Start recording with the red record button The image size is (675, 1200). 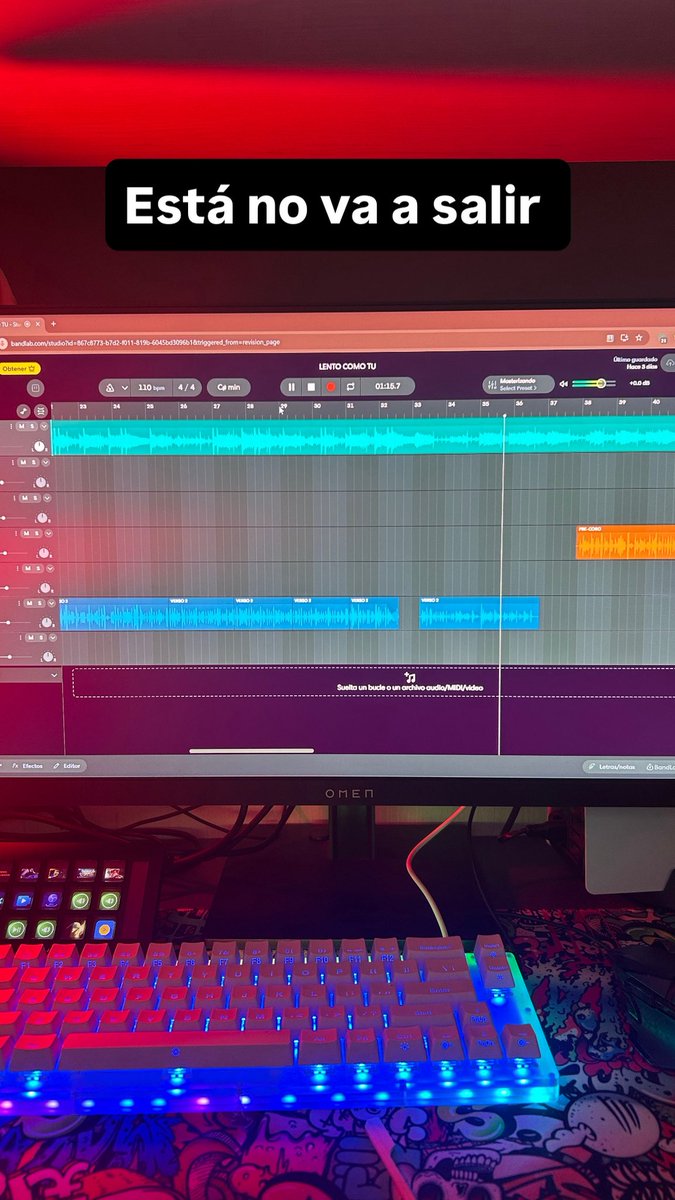[x=331, y=387]
